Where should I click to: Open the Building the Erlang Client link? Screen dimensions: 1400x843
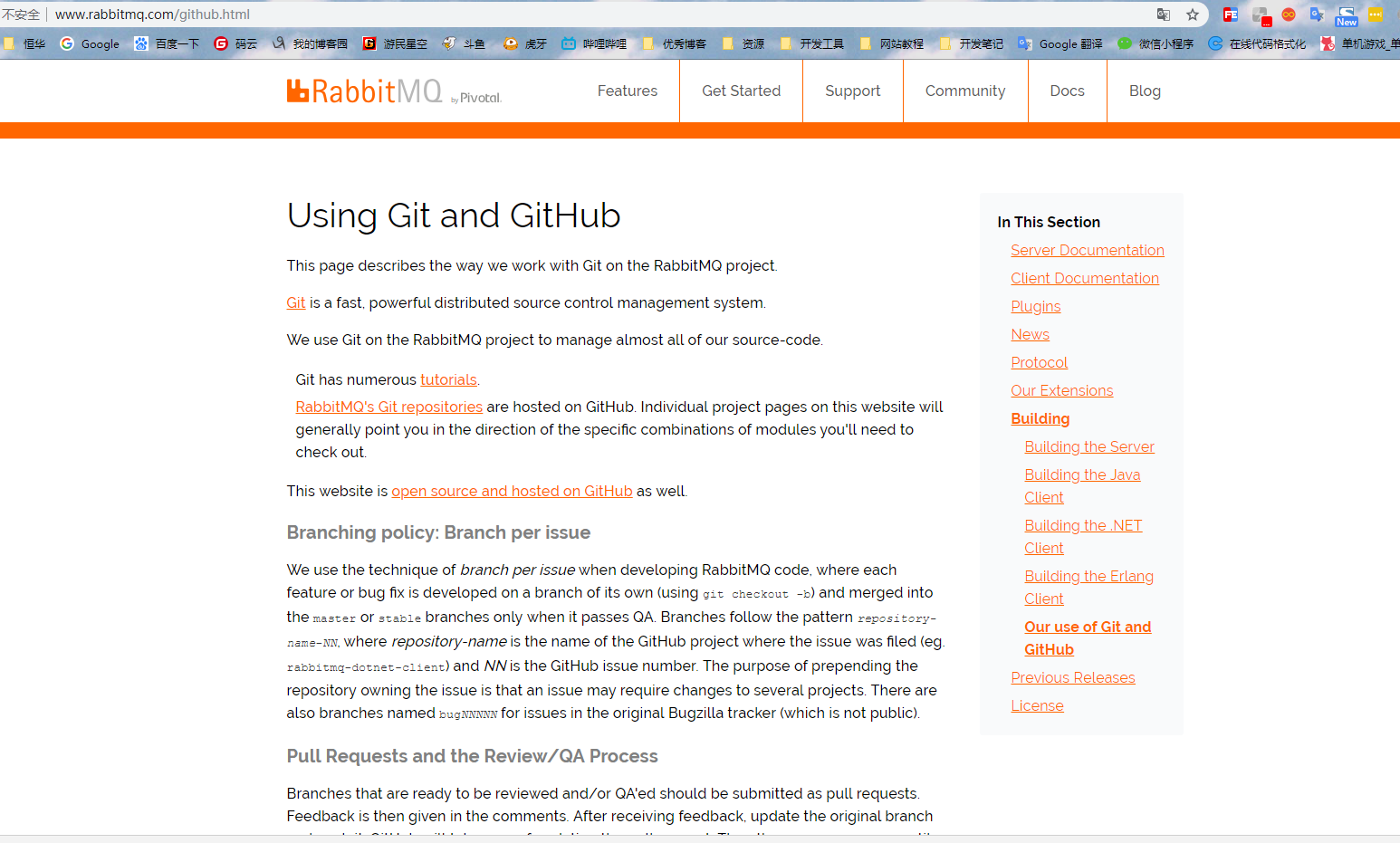[1088, 587]
